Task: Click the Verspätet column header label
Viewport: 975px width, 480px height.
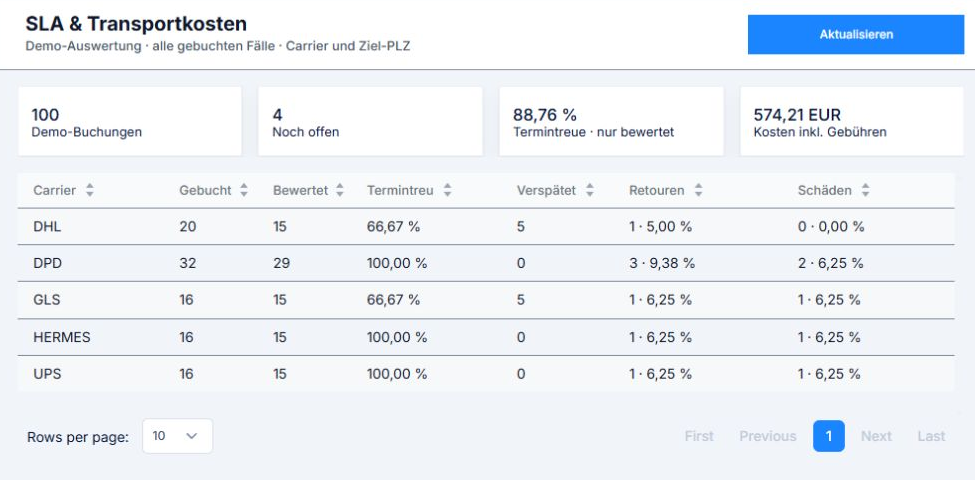Action: coord(547,190)
